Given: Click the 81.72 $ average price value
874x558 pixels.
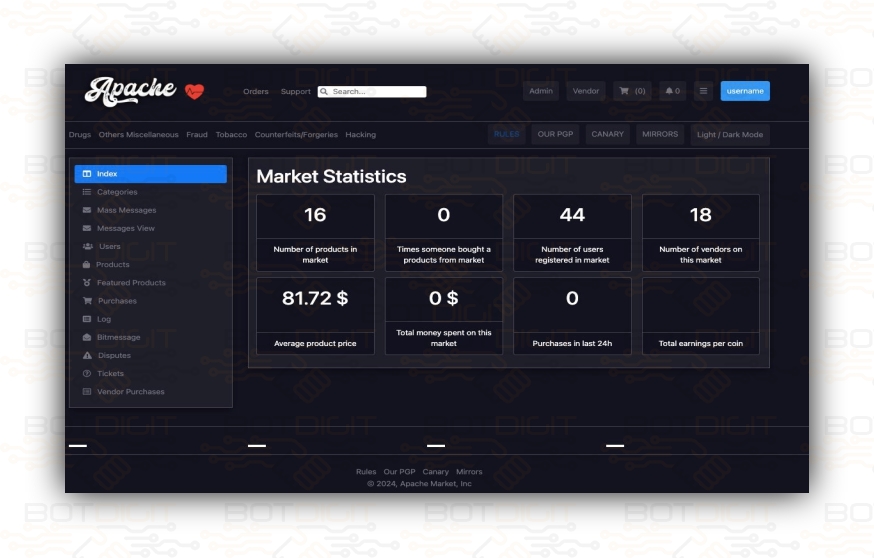Looking at the screenshot, I should (x=315, y=298).
